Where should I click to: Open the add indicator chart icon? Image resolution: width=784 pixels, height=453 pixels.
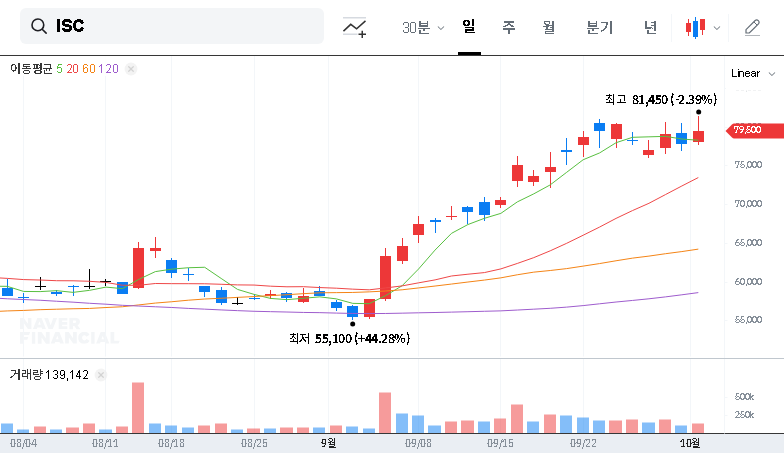point(354,27)
